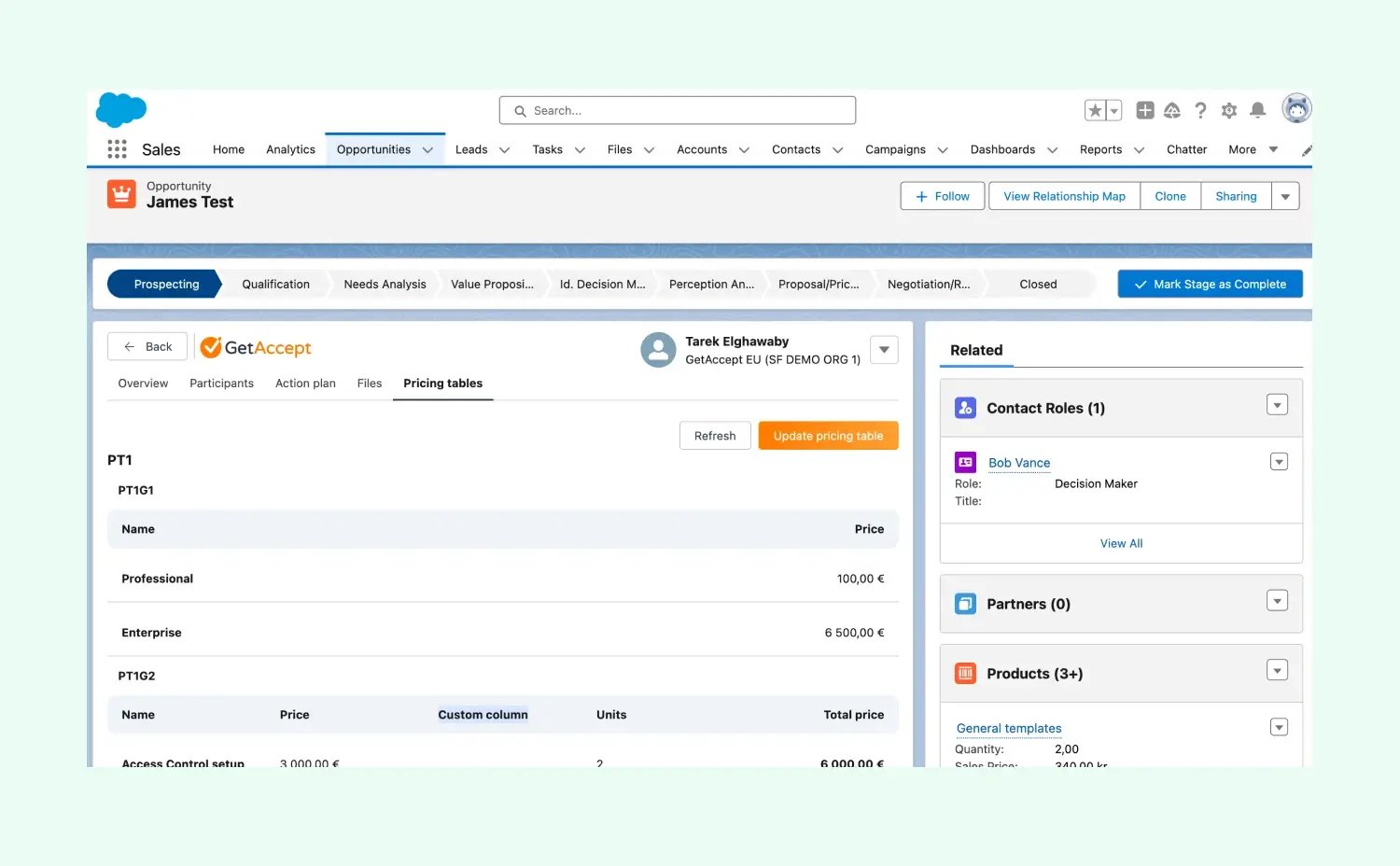Click Tarek Elghawaby's profile avatar
Viewport: 1400px width, 866px height.
coord(658,350)
